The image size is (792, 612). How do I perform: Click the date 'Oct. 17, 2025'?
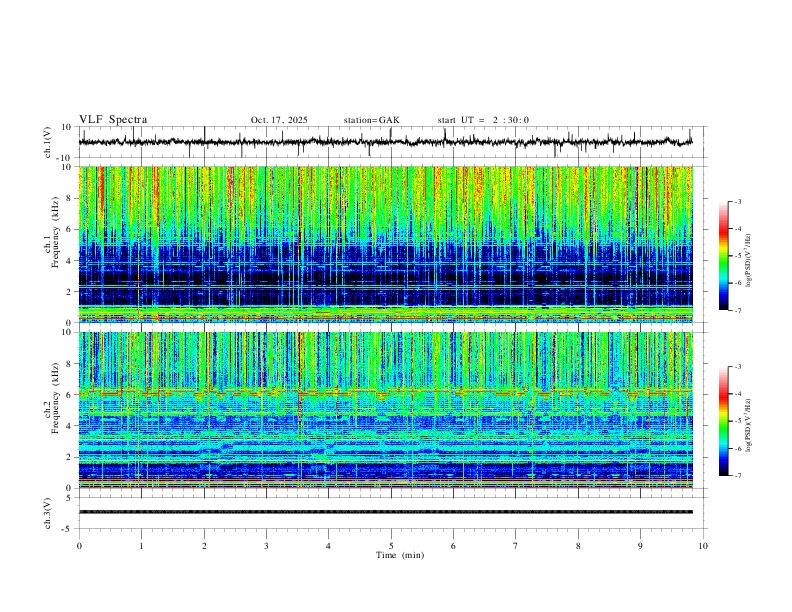click(x=279, y=120)
